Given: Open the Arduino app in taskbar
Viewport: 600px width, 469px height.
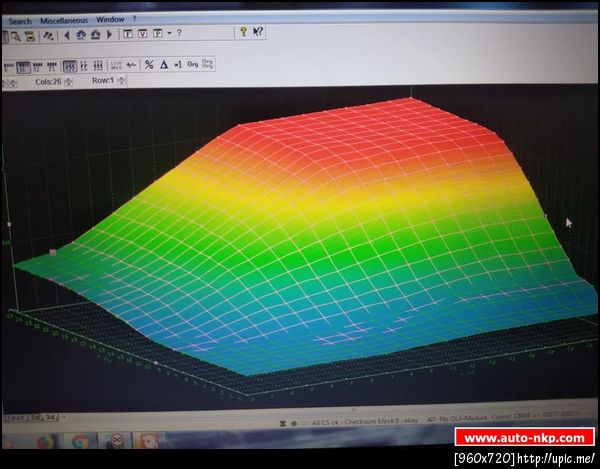Looking at the screenshot, I should click(x=116, y=441).
